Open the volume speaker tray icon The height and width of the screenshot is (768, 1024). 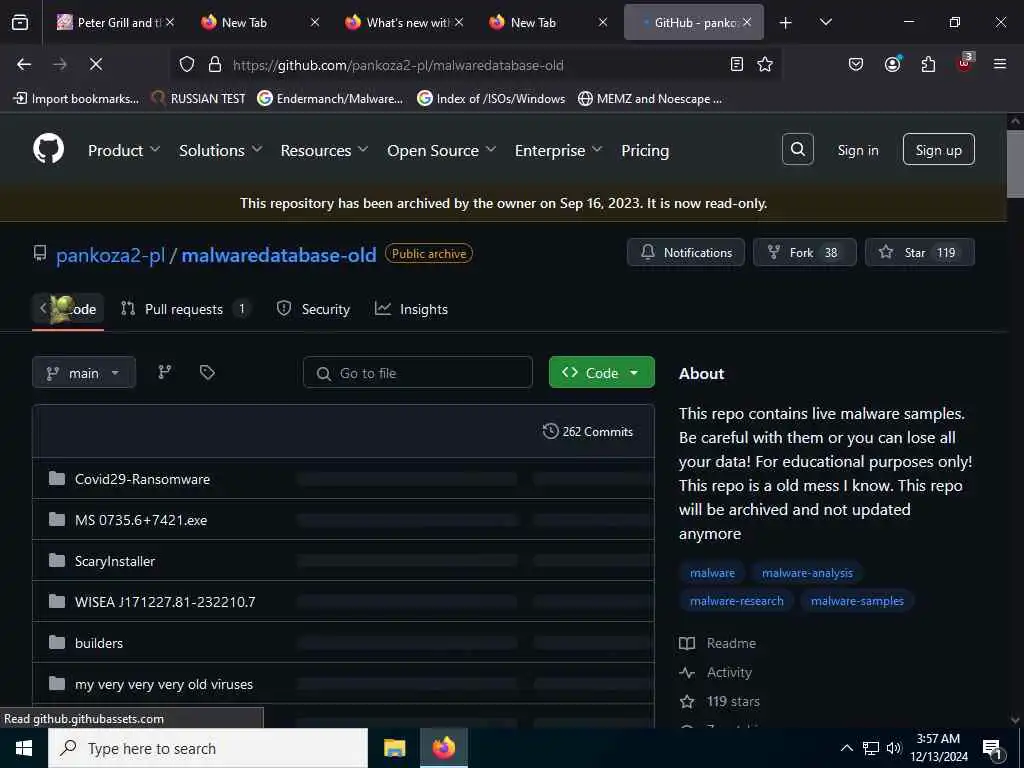point(894,748)
